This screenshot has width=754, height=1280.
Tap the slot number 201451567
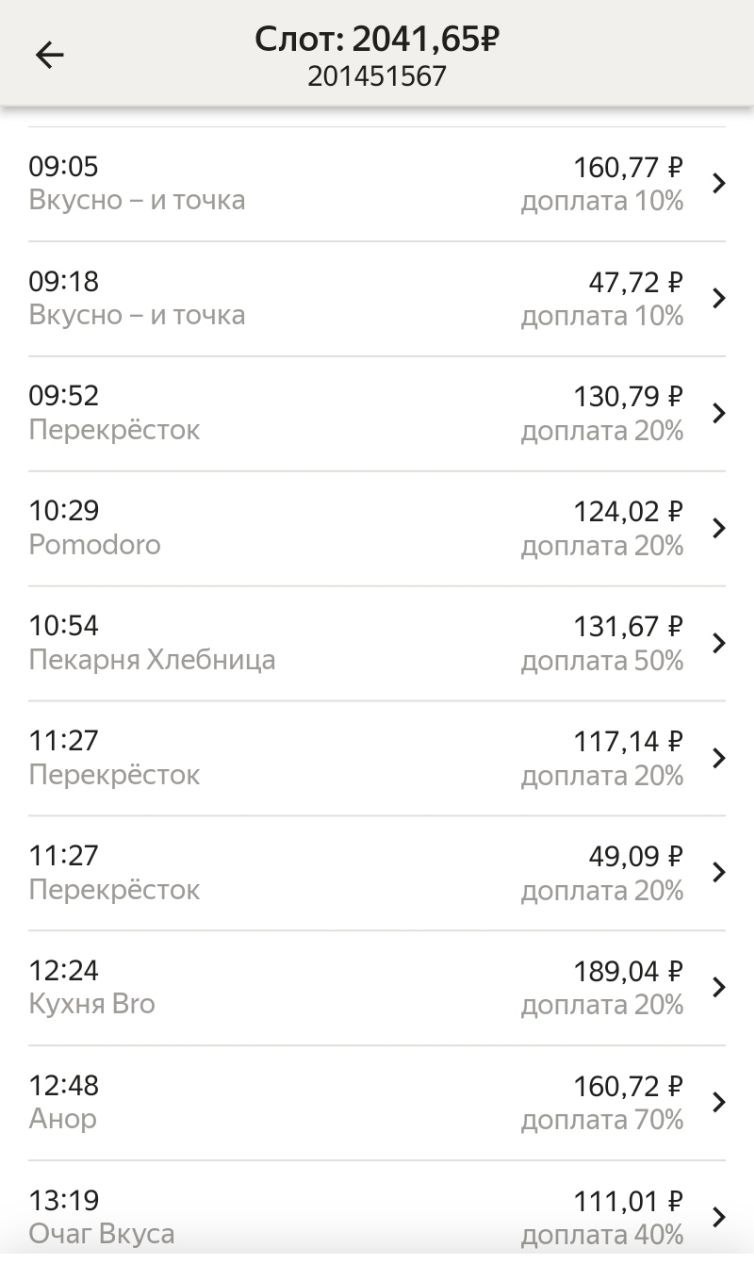pos(377,77)
